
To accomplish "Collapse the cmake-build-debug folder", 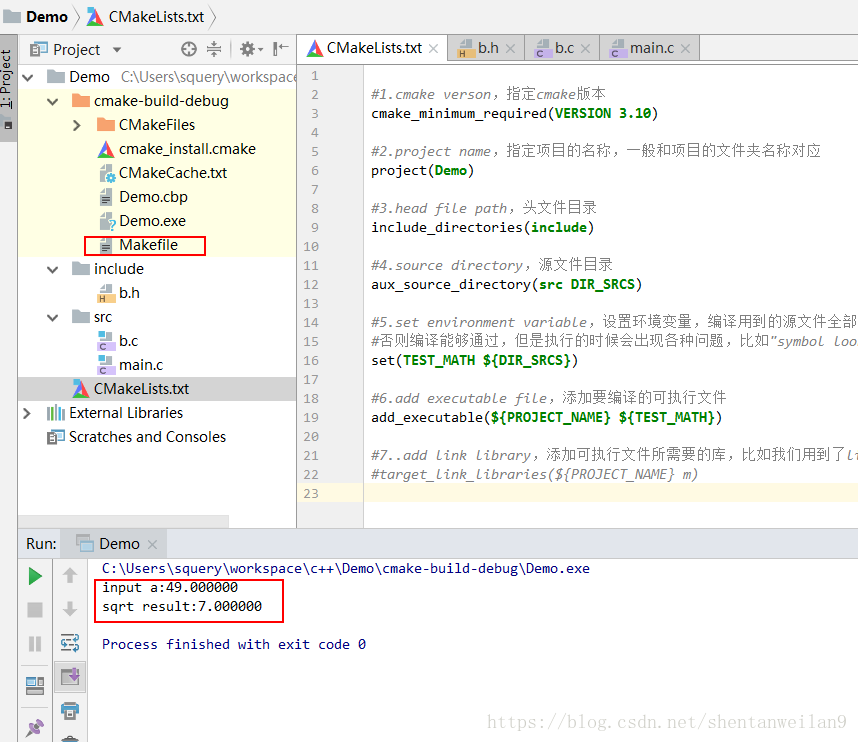I will point(53,101).
